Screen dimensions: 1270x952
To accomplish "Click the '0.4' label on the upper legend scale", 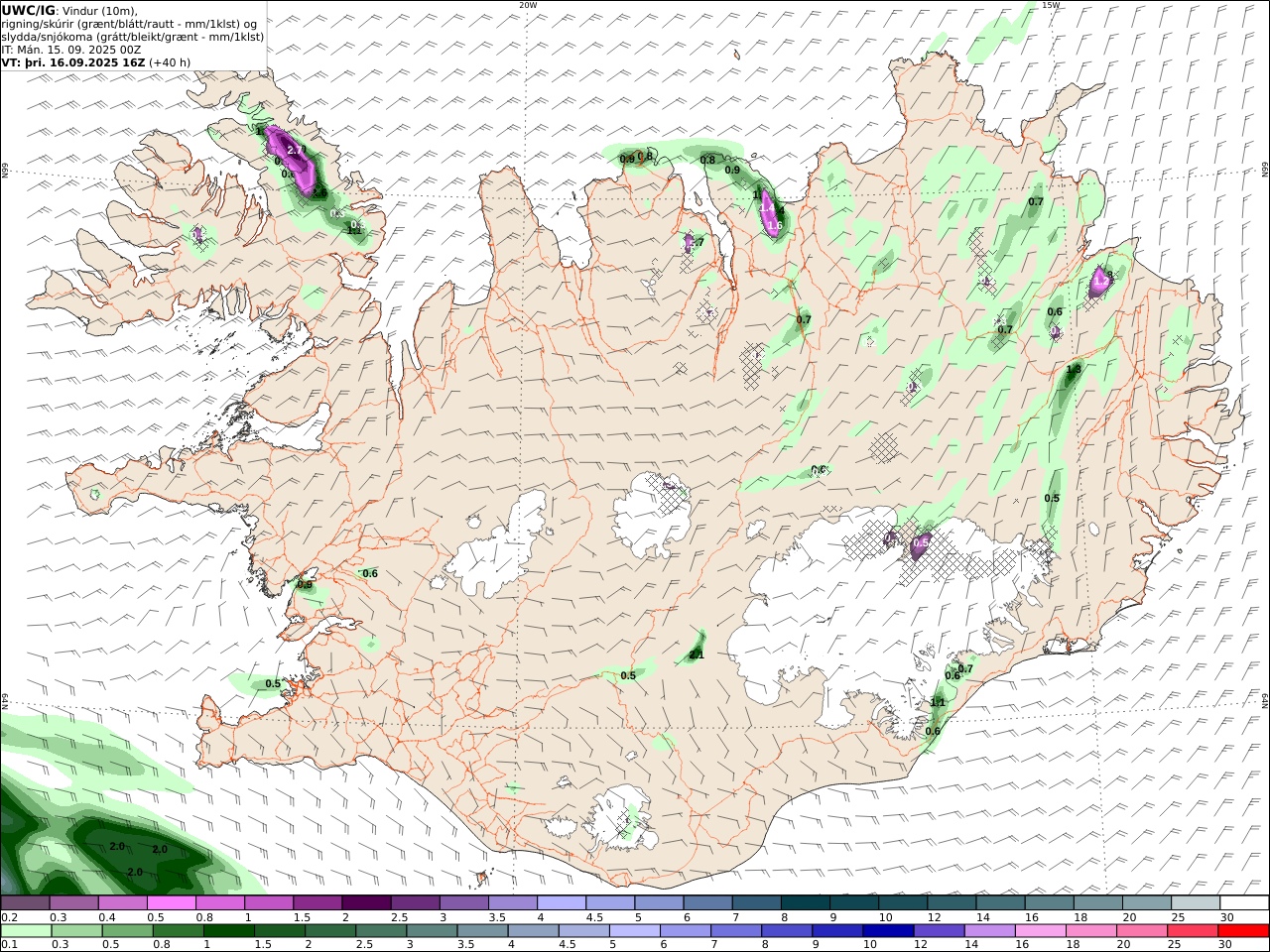I will (107, 918).
